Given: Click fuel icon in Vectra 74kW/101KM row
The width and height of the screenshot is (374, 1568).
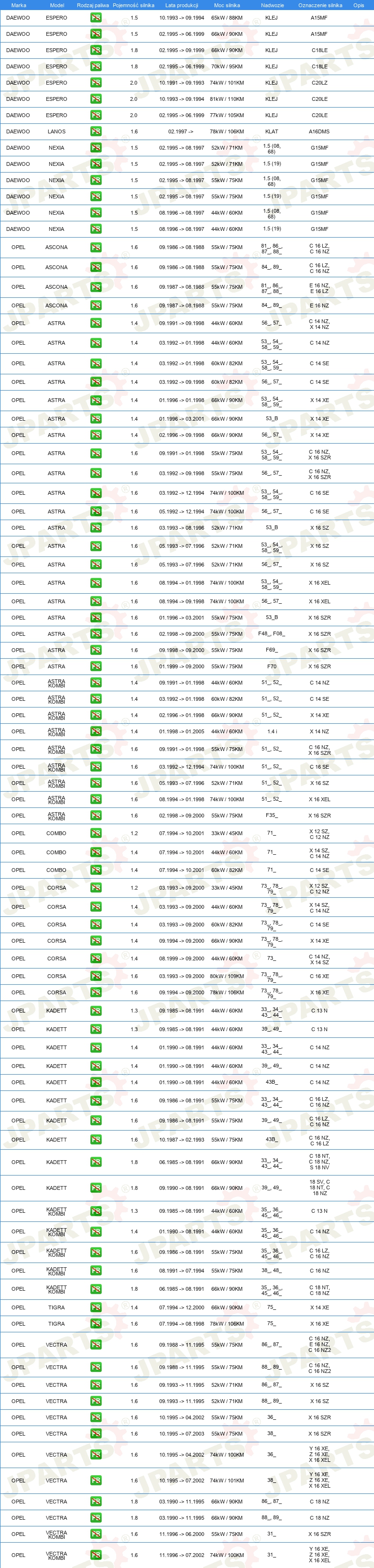Looking at the screenshot, I should coord(96,1481).
